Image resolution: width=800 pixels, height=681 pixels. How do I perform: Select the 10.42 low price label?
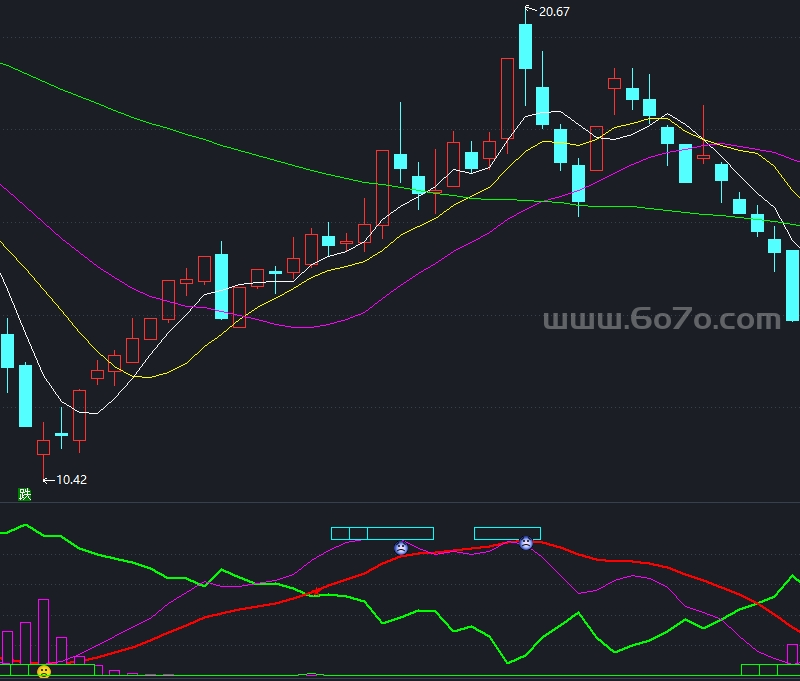point(71,480)
